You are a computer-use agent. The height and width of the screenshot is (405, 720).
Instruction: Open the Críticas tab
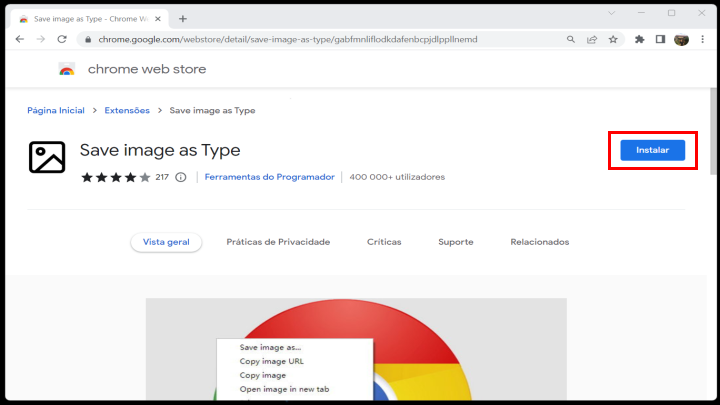point(384,242)
